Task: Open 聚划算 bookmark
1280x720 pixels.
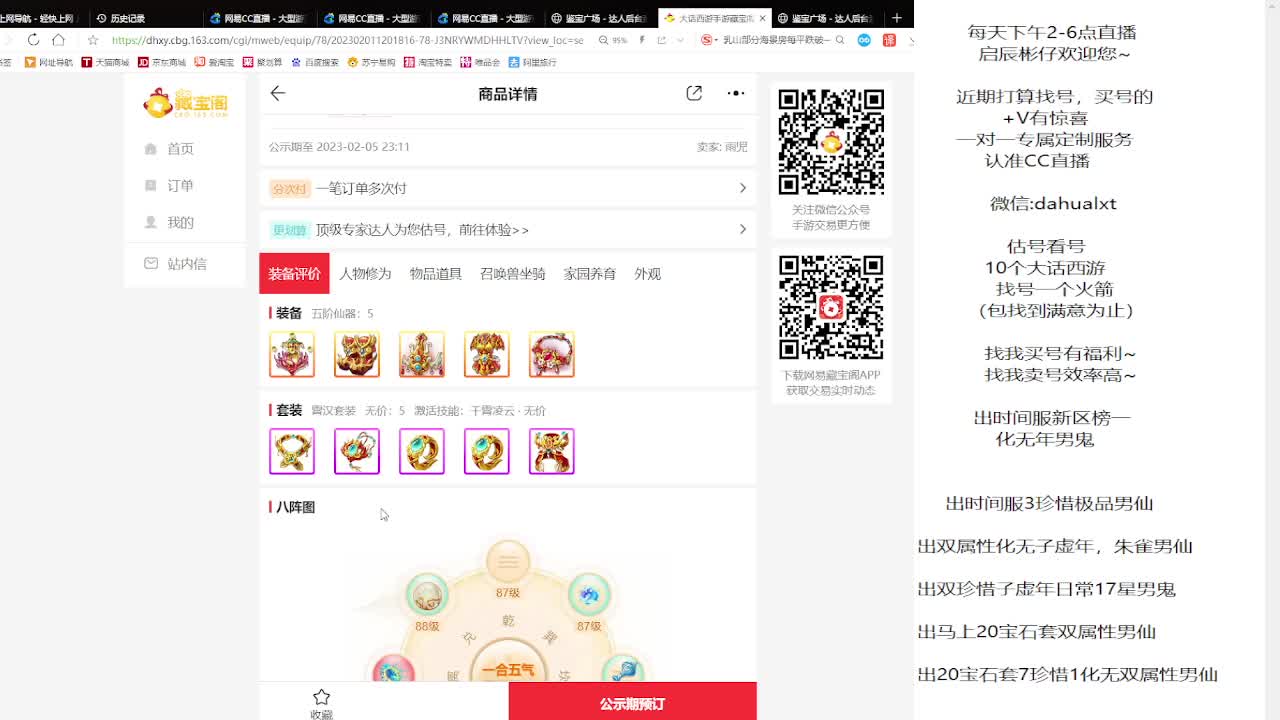Action: pos(263,62)
